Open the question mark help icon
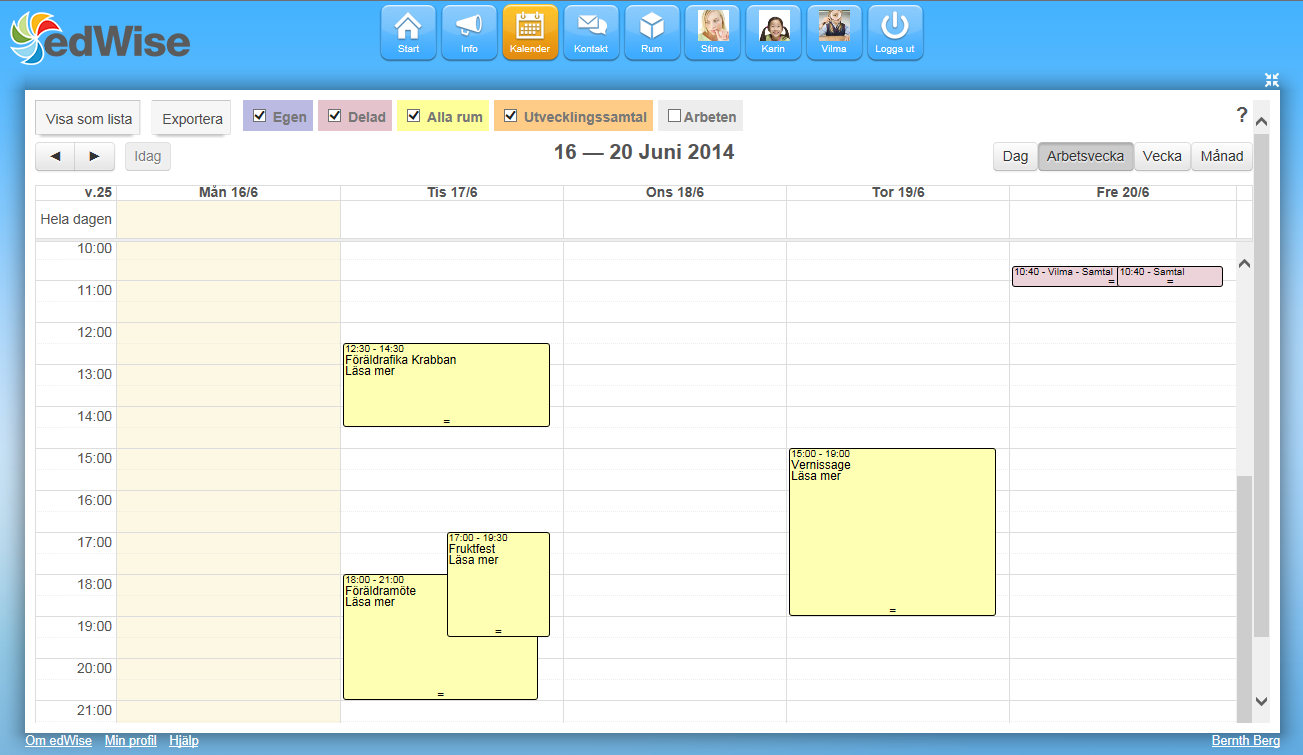Viewport: 1303px width, 755px height. (x=1242, y=115)
